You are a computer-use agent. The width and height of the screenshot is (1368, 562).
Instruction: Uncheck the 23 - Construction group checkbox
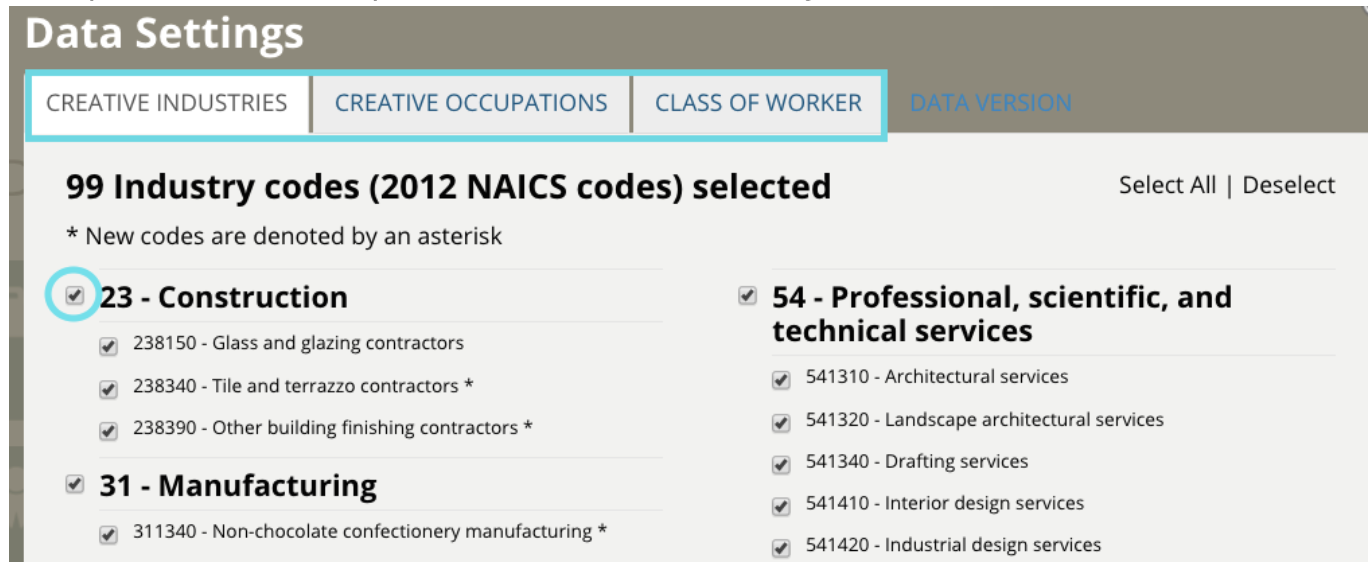[75, 296]
